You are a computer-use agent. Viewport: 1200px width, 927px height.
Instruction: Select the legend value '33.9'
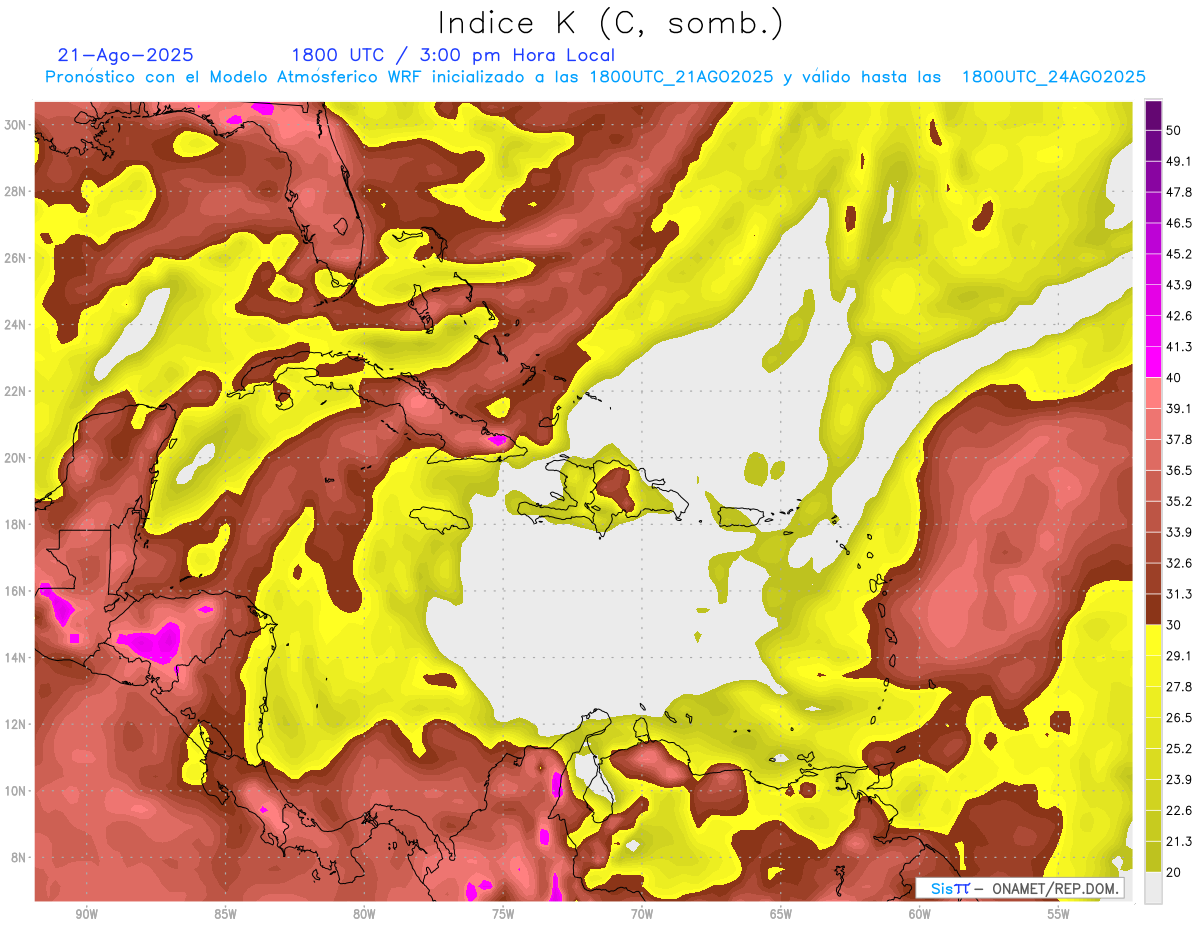[x=1179, y=532]
